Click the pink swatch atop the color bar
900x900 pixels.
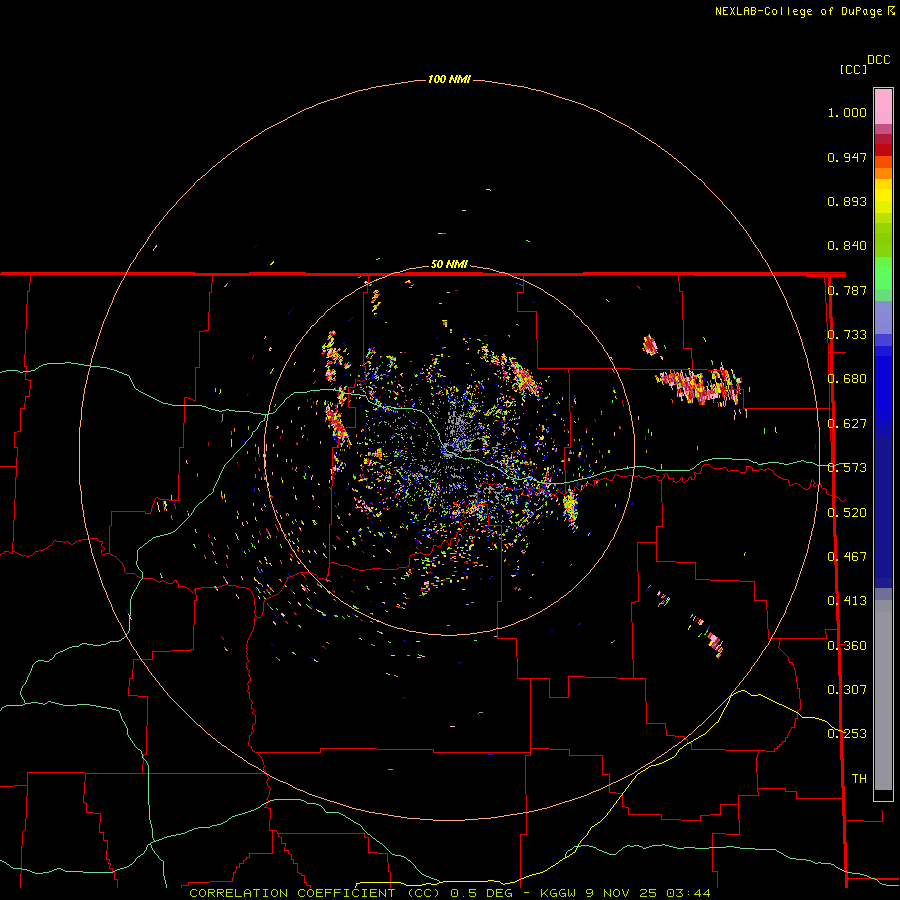883,106
